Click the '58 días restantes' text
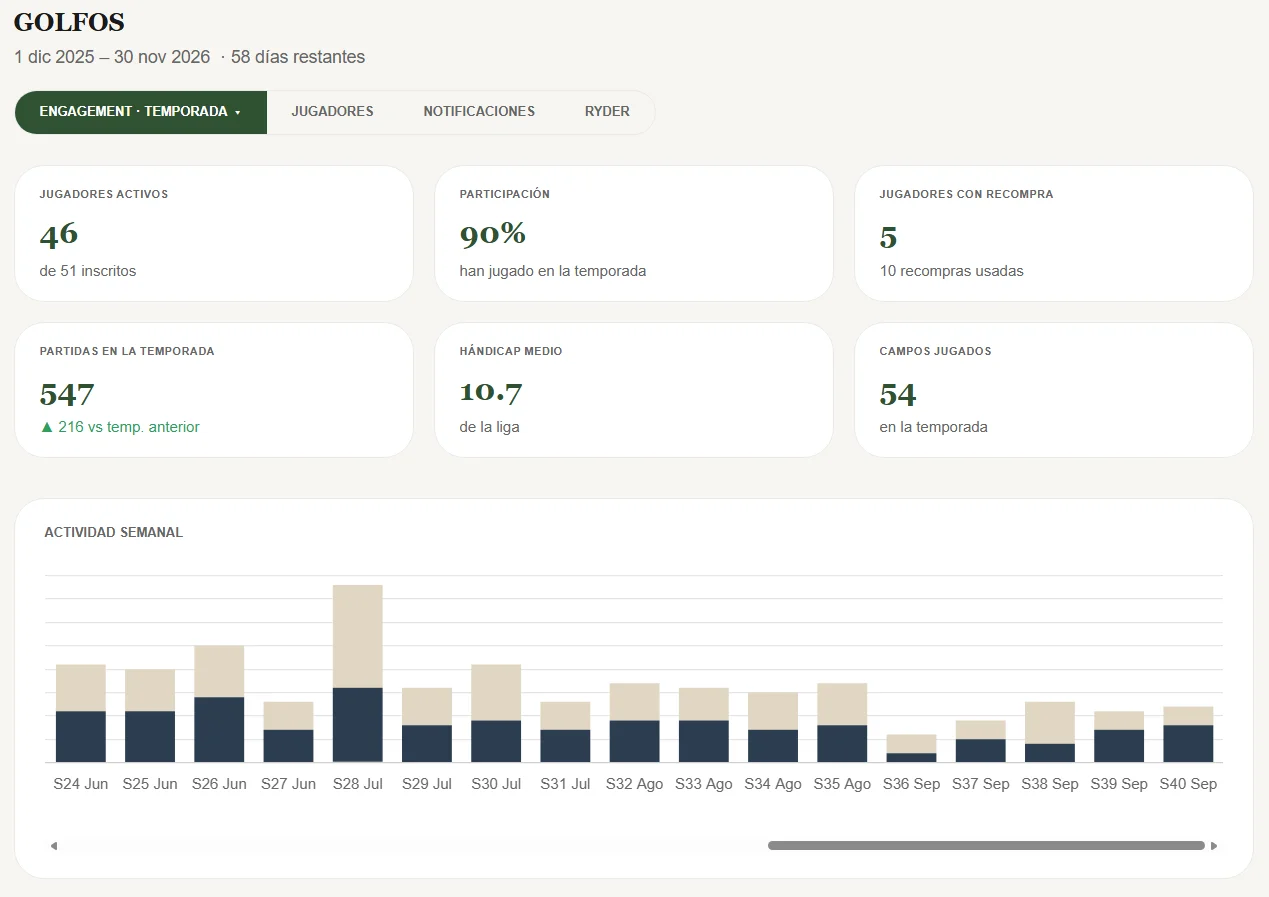Viewport: 1269px width, 897px height. (298, 57)
